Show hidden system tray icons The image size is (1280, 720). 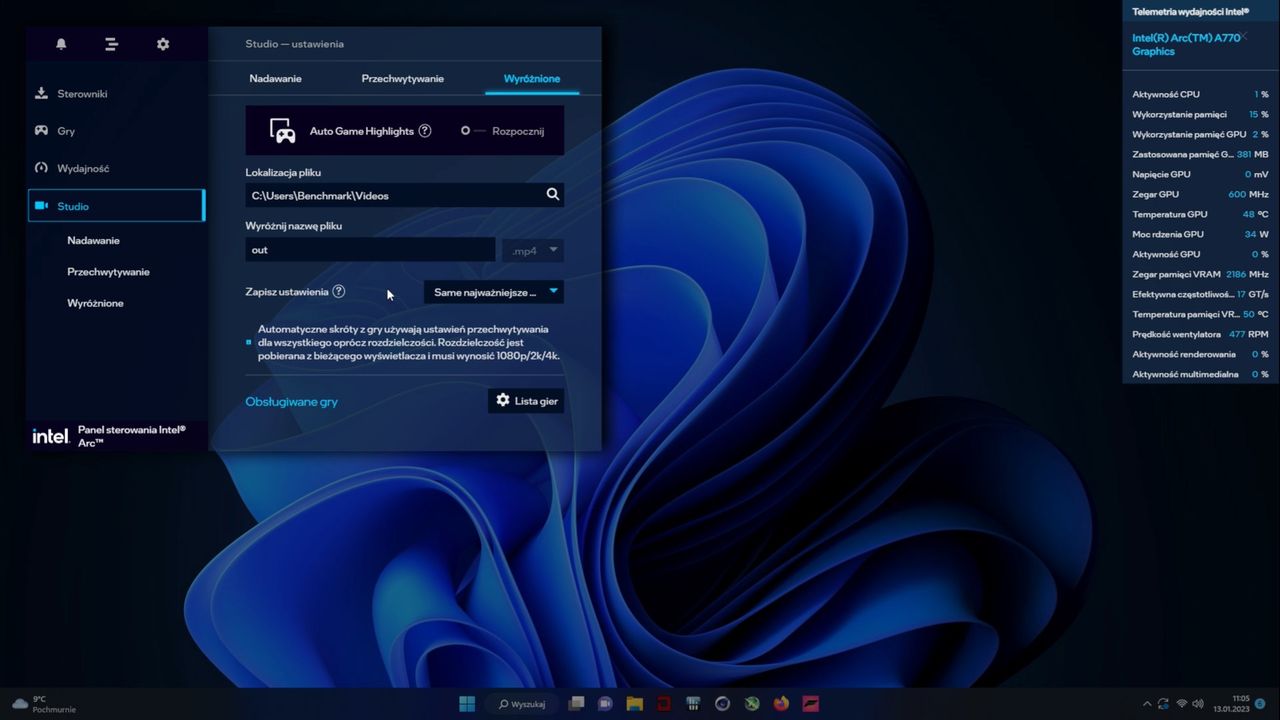1147,704
